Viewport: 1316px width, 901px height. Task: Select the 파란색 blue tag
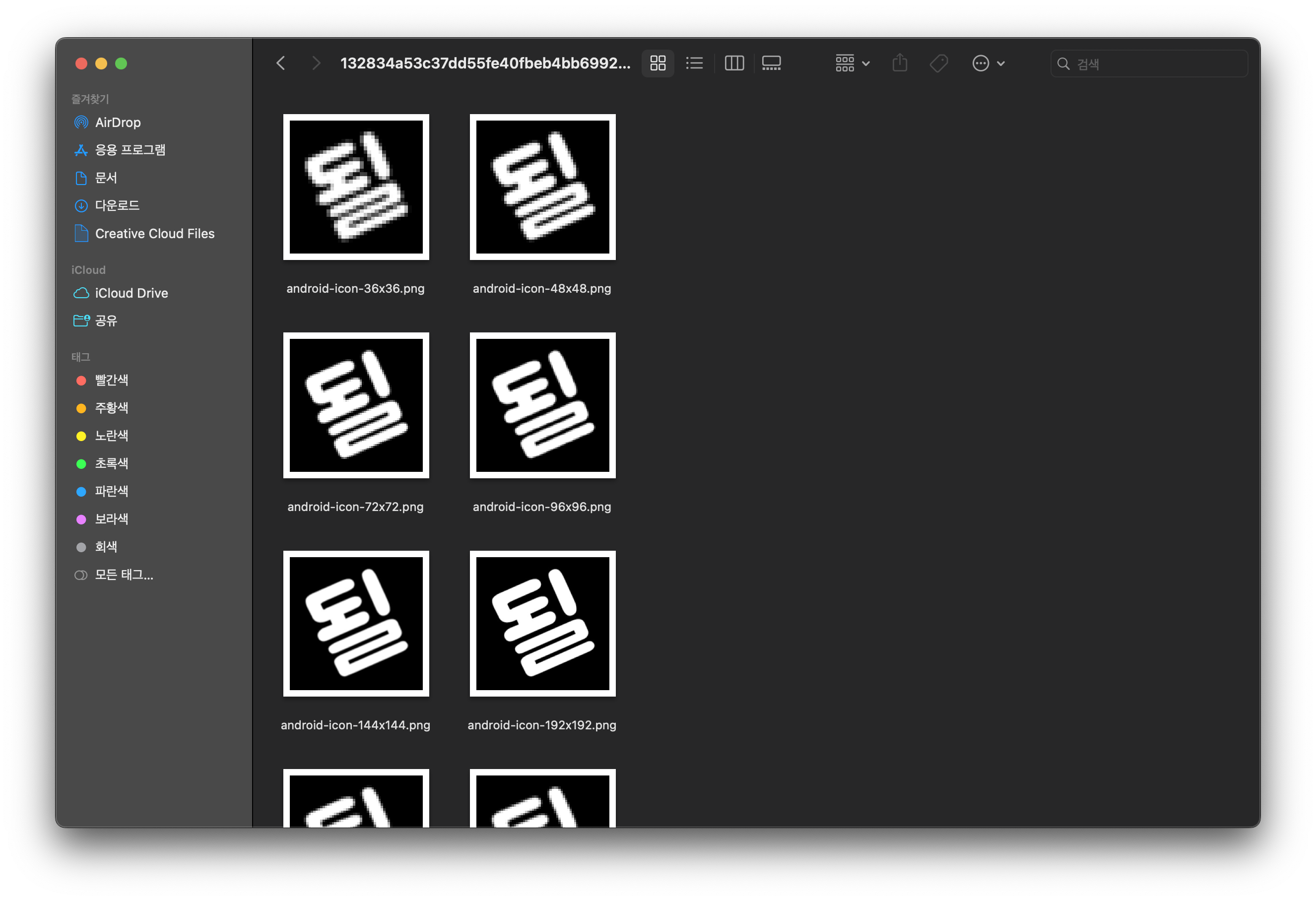[x=111, y=491]
